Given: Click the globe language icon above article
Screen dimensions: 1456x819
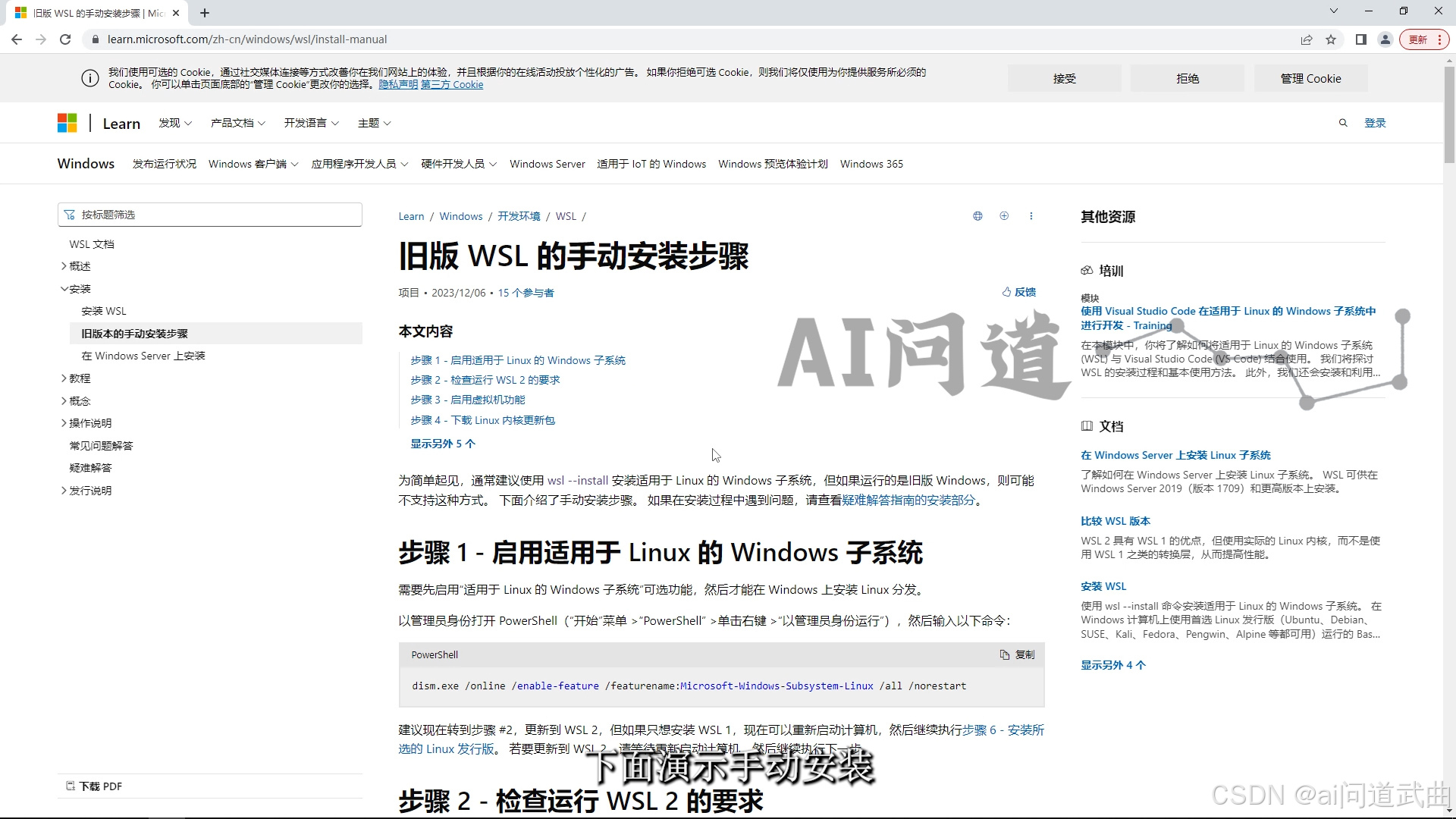Looking at the screenshot, I should click(977, 216).
